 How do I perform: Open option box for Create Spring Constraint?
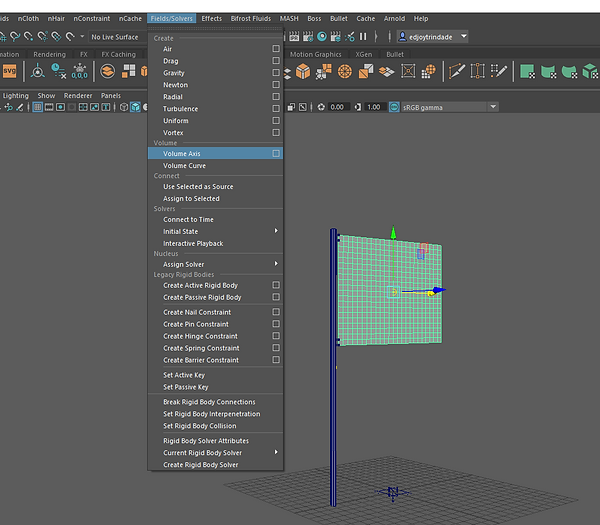pos(276,348)
